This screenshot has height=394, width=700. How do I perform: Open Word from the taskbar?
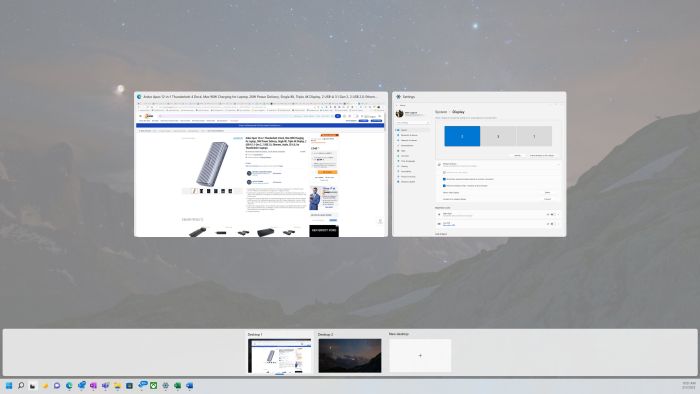coord(189,386)
